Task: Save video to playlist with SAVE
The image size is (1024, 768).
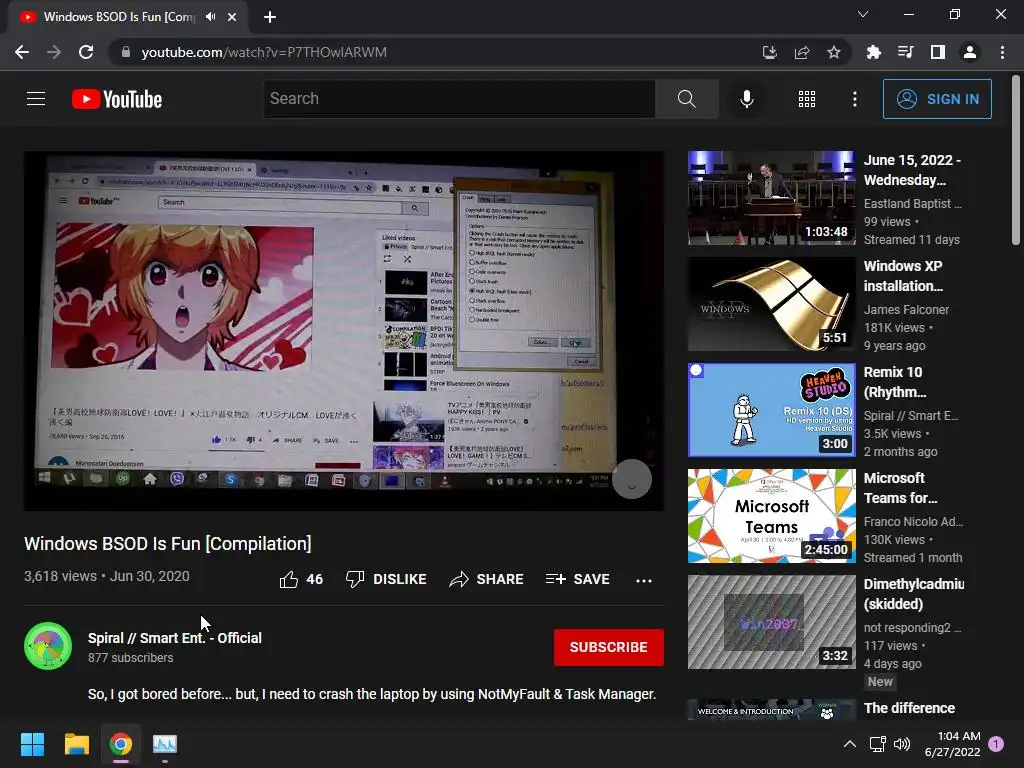Action: click(x=577, y=579)
